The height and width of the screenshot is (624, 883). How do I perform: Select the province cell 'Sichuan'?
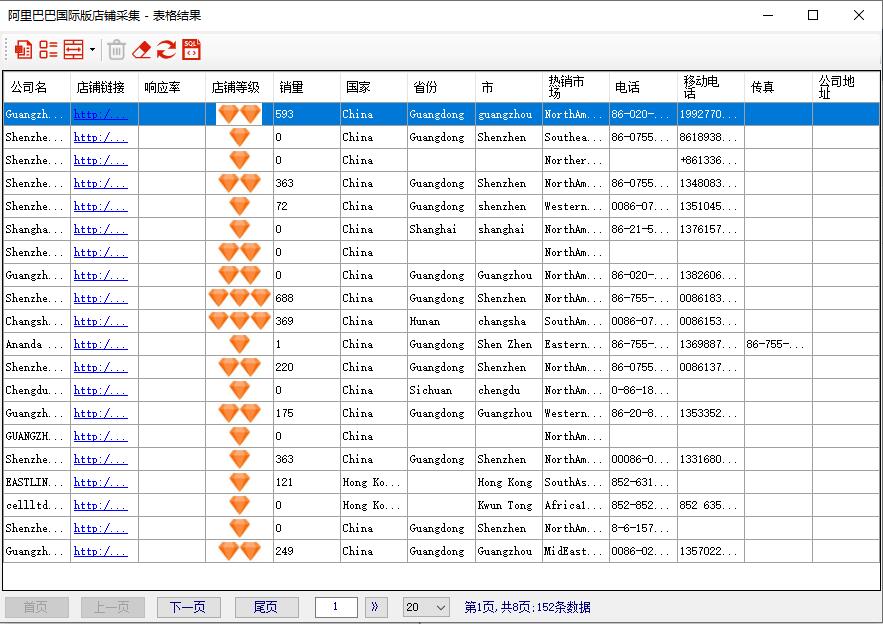click(x=442, y=390)
